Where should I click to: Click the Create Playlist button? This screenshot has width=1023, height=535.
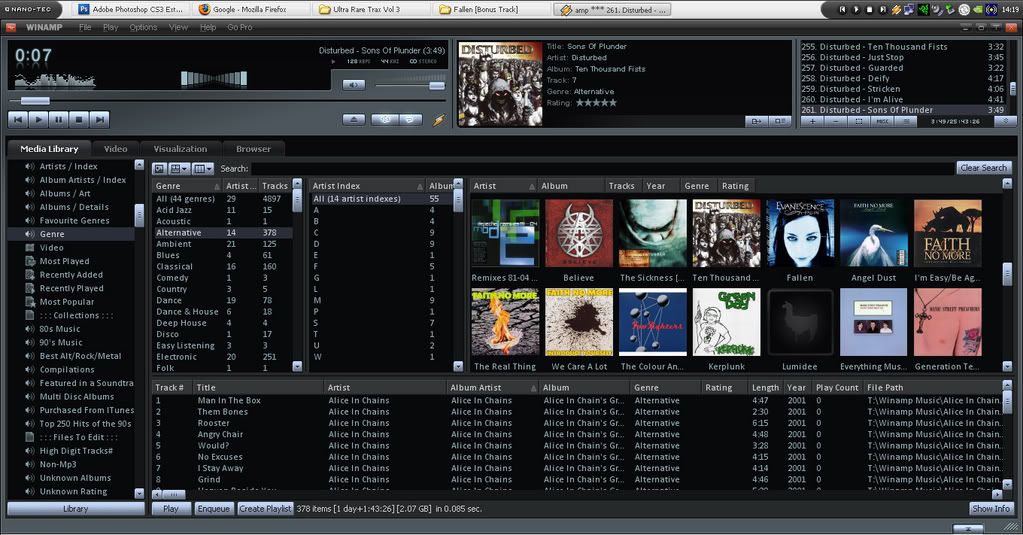(265, 508)
